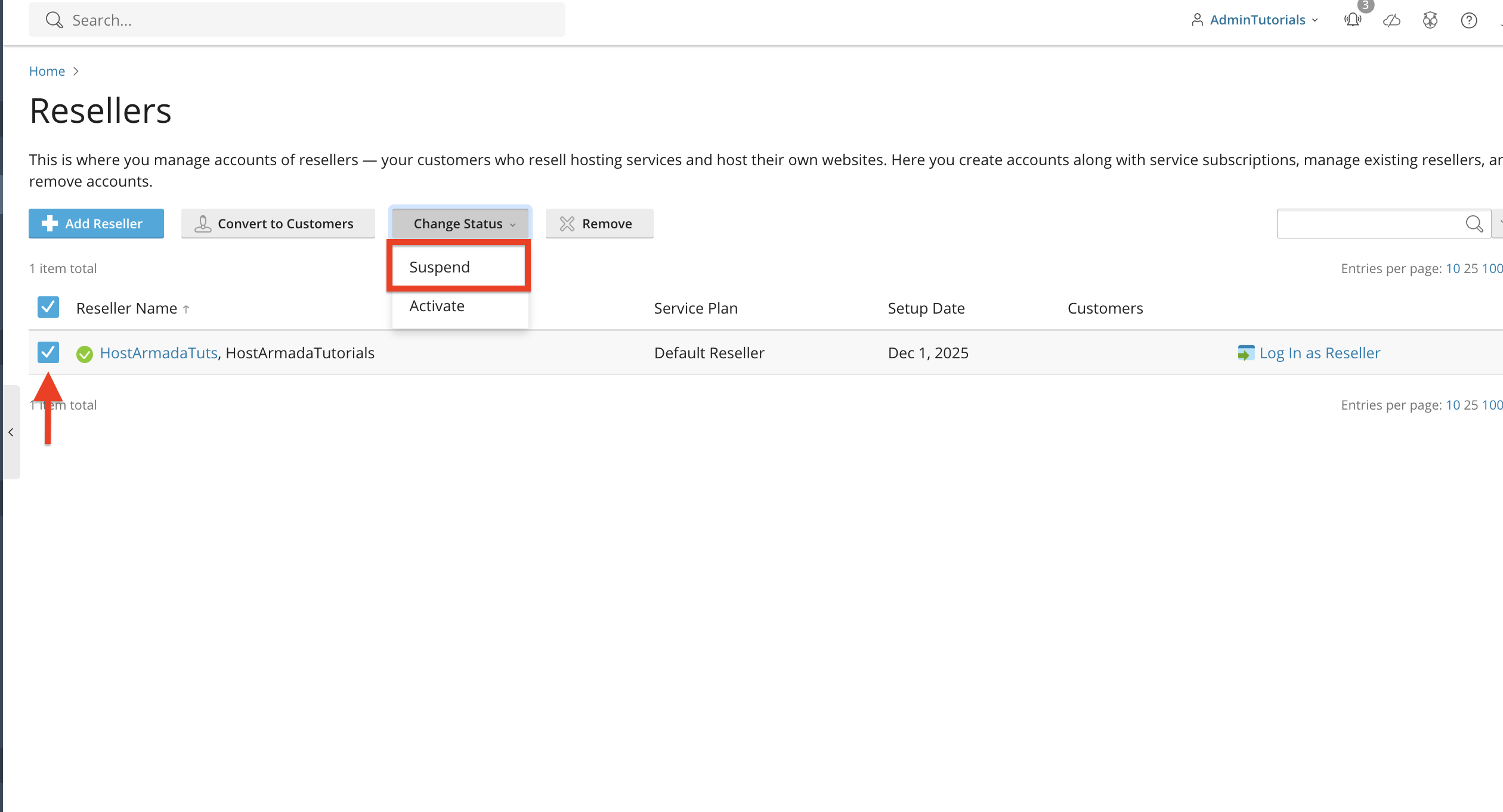Click the top '1 item total' text
The width and height of the screenshot is (1503, 812).
pyautogui.click(x=63, y=268)
